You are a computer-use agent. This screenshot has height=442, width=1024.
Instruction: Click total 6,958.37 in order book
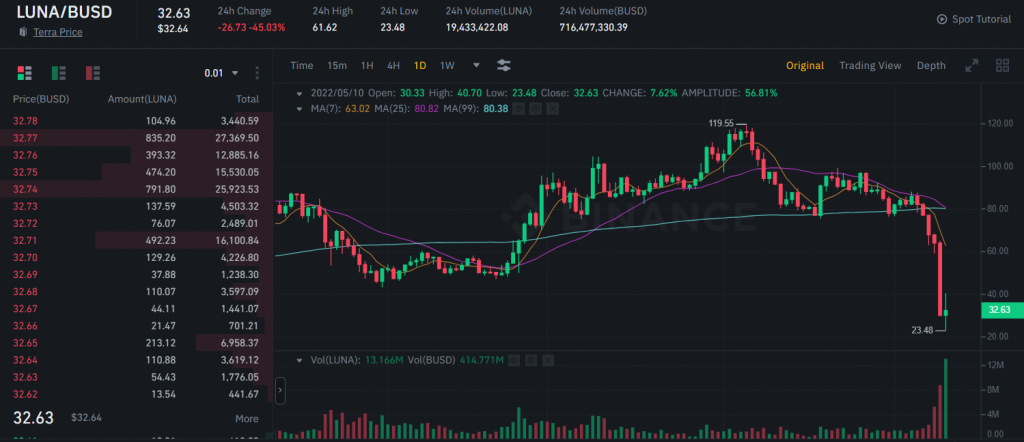pos(239,343)
